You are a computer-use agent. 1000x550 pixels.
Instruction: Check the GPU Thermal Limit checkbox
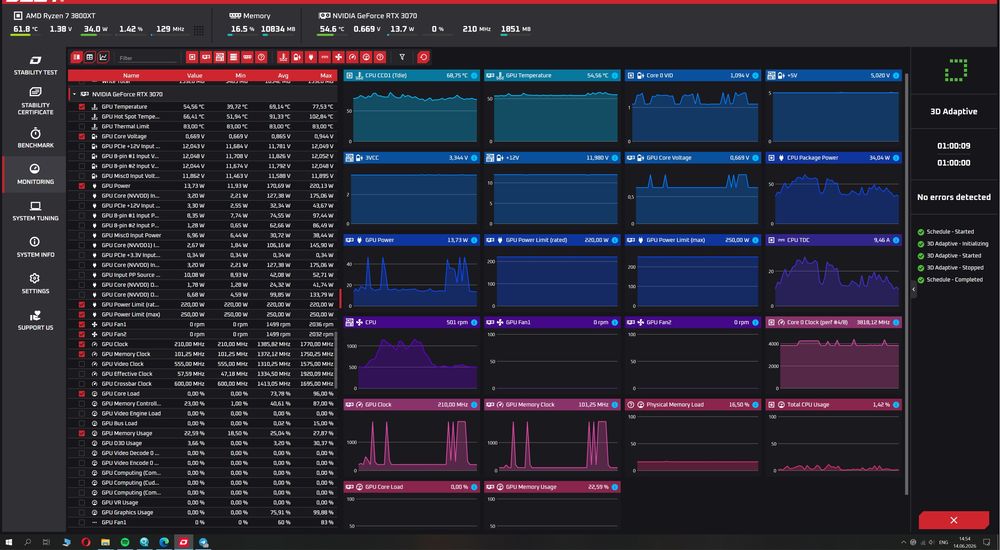(x=82, y=126)
